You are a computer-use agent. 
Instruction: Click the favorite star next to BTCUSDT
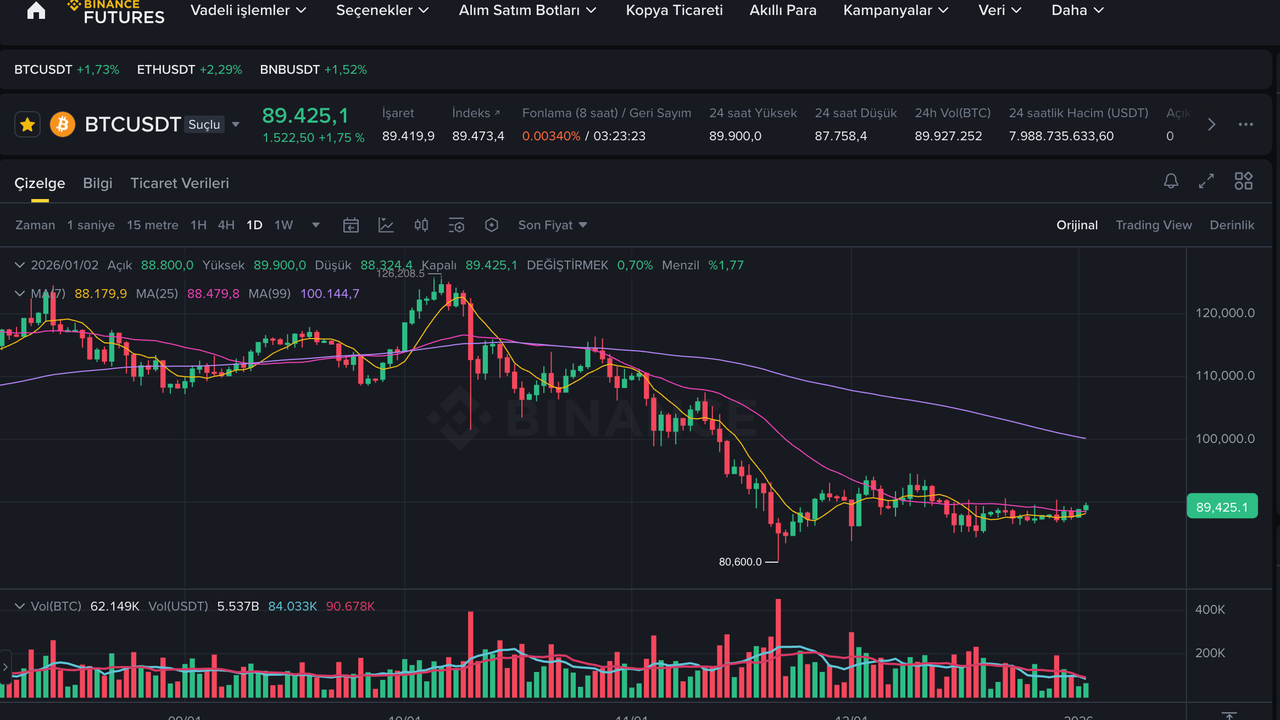click(x=28, y=124)
